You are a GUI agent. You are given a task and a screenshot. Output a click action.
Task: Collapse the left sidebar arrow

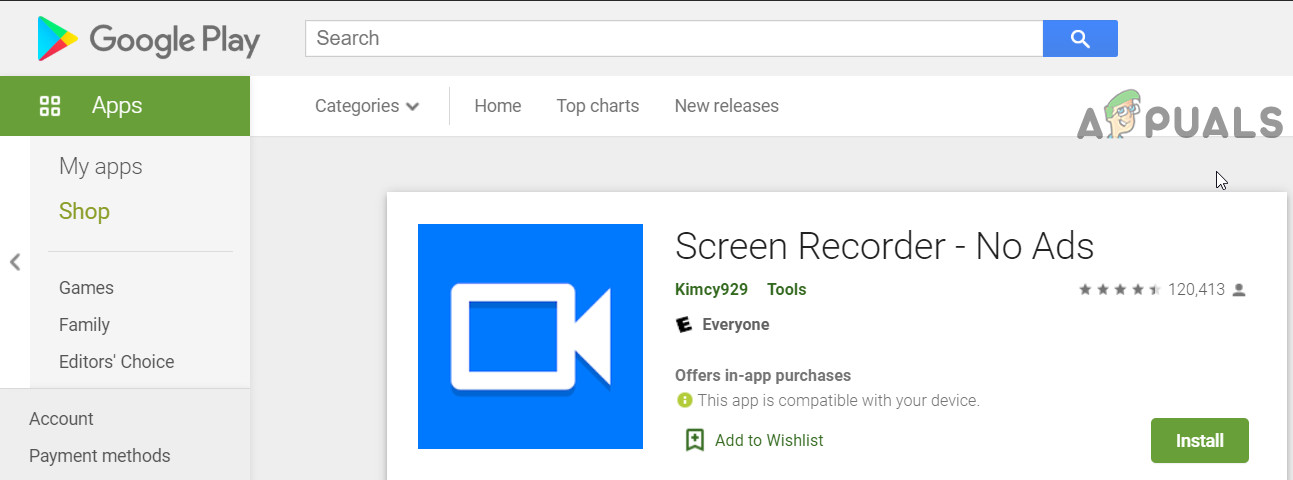click(15, 262)
